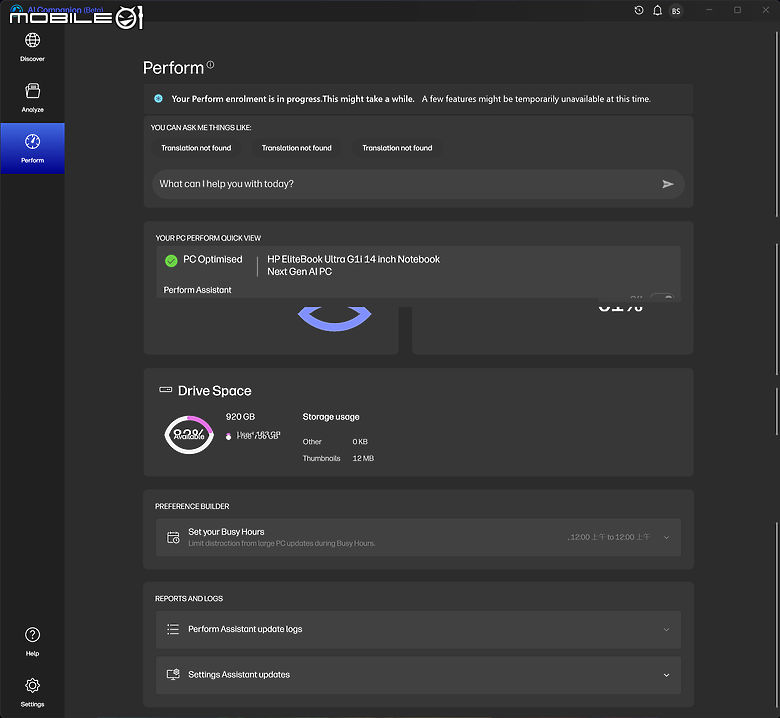Open the Analyze section in sidebar
Screen dimensions: 780x718
(x=32, y=98)
